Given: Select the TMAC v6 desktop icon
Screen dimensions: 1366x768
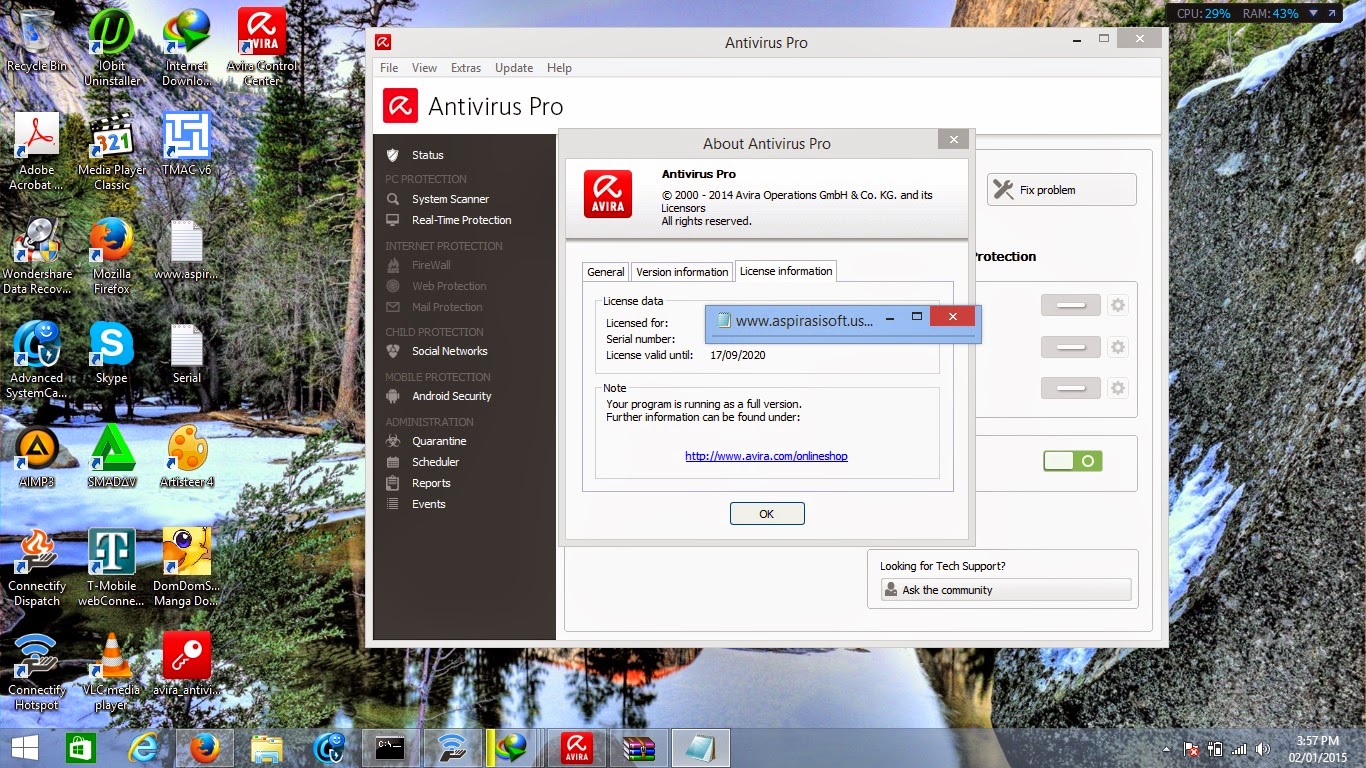Looking at the screenshot, I should [187, 143].
